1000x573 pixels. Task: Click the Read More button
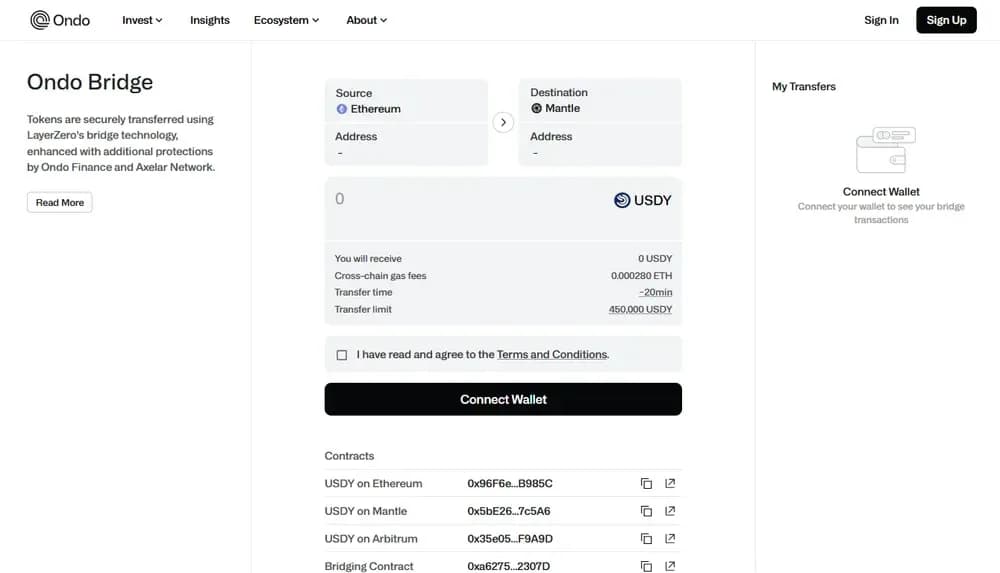60,202
